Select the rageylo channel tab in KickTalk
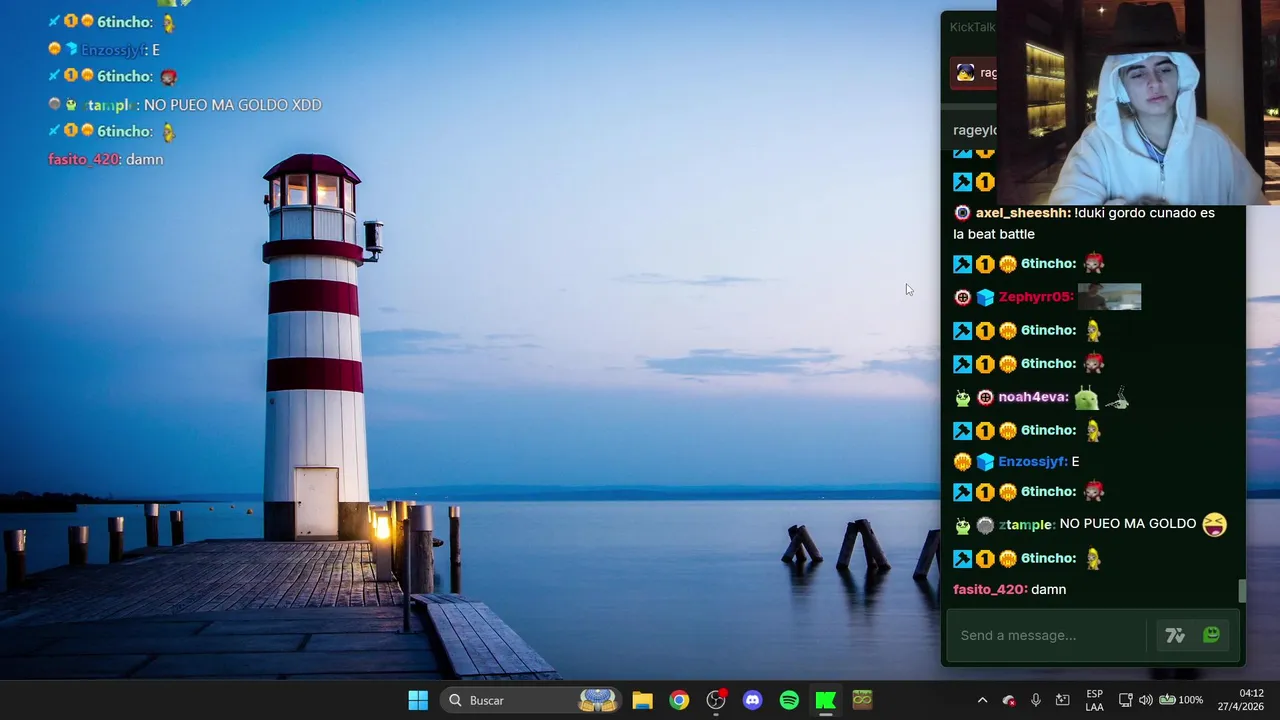The height and width of the screenshot is (720, 1280). 975,72
